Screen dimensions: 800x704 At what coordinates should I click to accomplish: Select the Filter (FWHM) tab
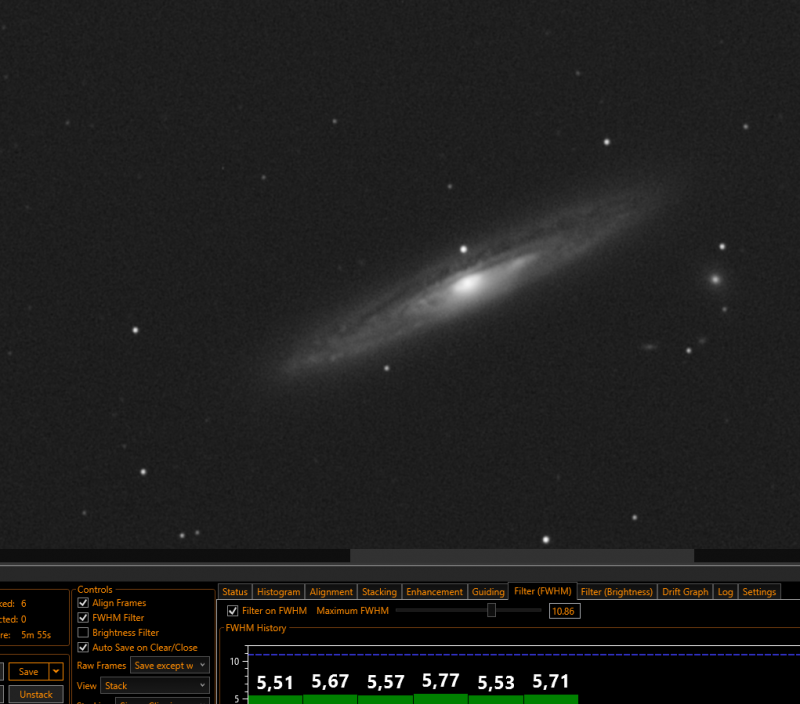(543, 591)
